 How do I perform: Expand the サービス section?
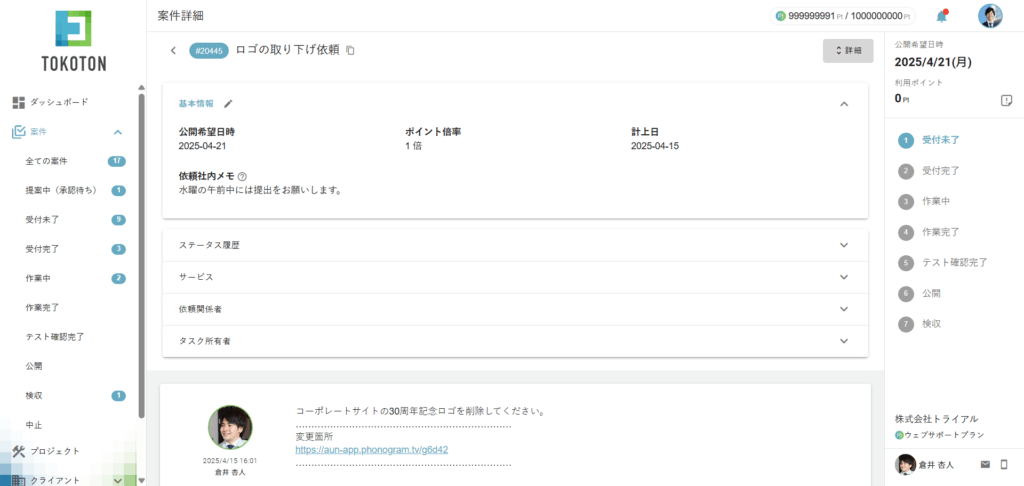coord(843,277)
